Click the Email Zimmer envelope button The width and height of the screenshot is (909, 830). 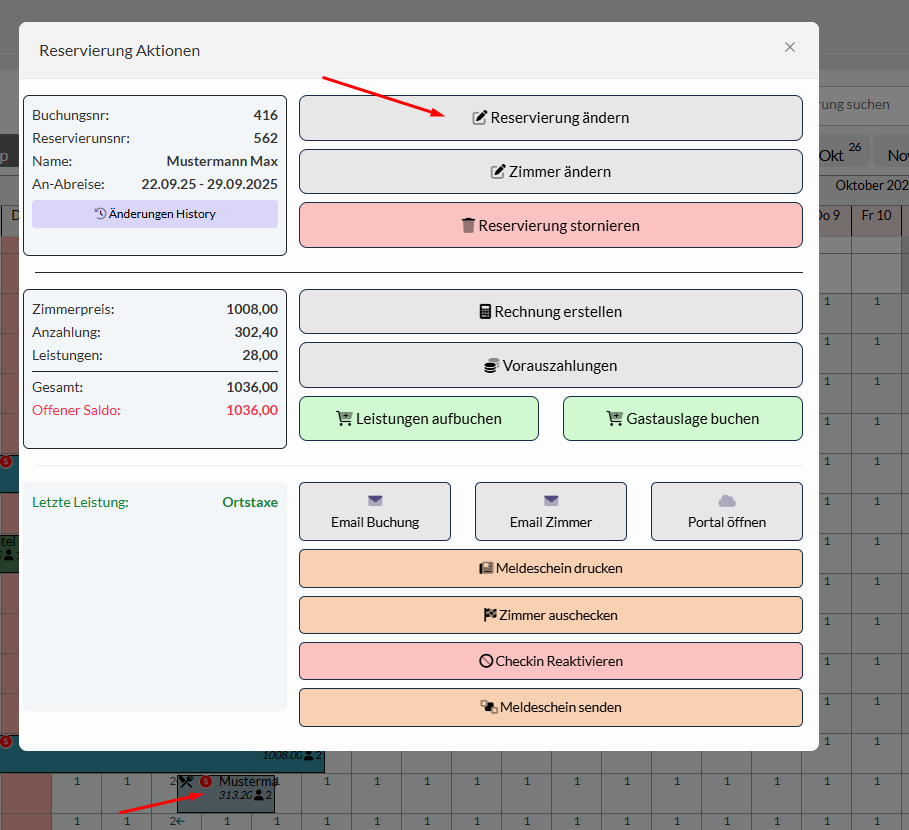pos(550,512)
